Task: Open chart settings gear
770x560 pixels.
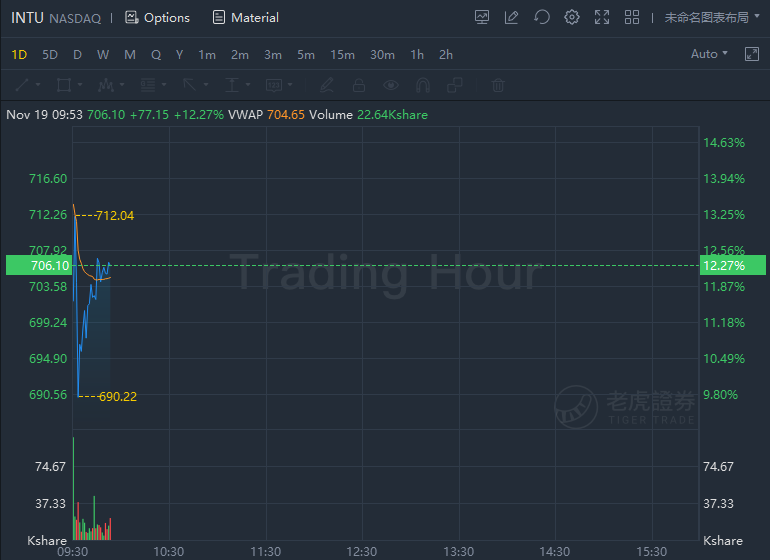Action: click(572, 18)
